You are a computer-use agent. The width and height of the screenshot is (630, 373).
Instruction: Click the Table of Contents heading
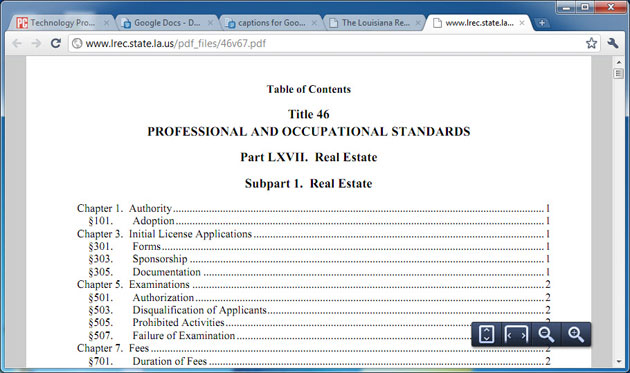(x=309, y=89)
